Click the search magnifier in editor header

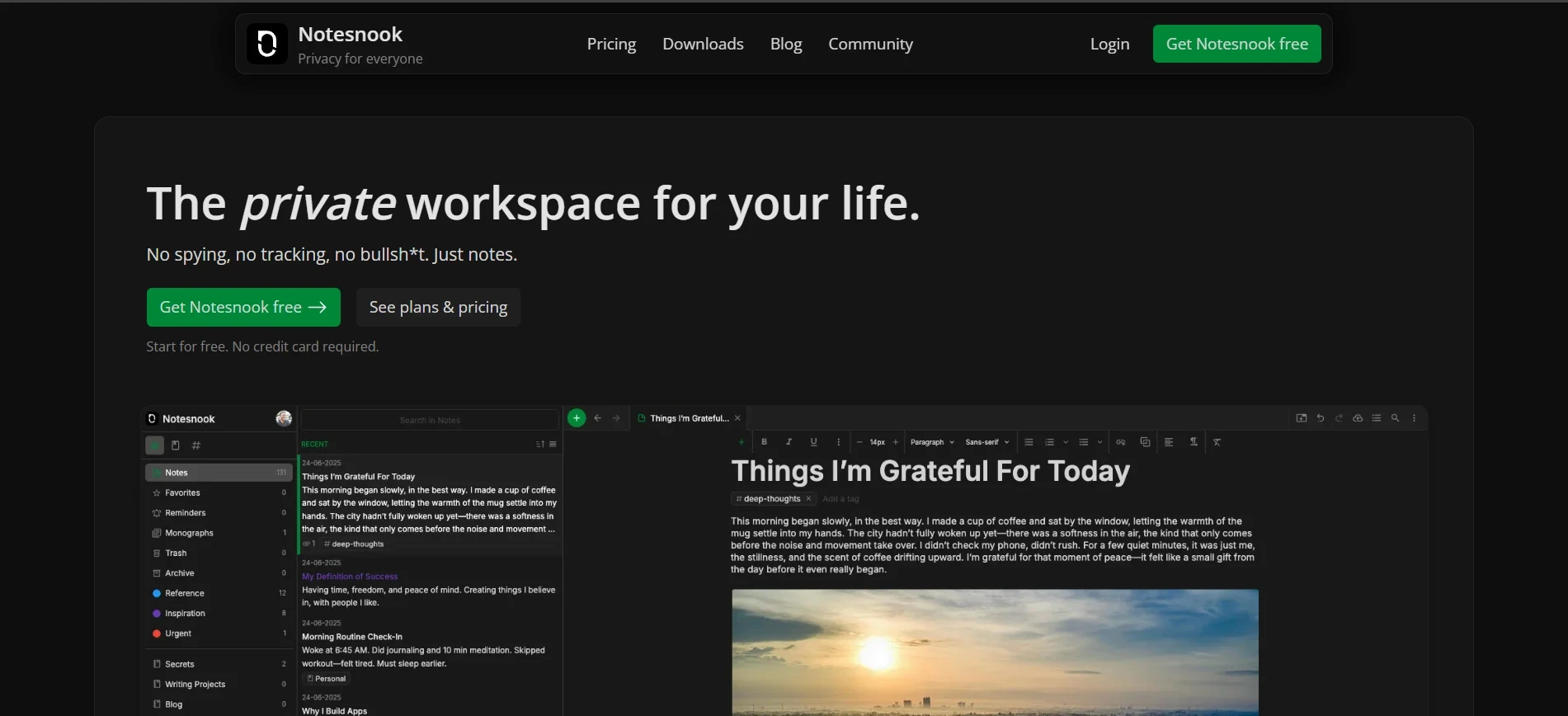[1395, 418]
